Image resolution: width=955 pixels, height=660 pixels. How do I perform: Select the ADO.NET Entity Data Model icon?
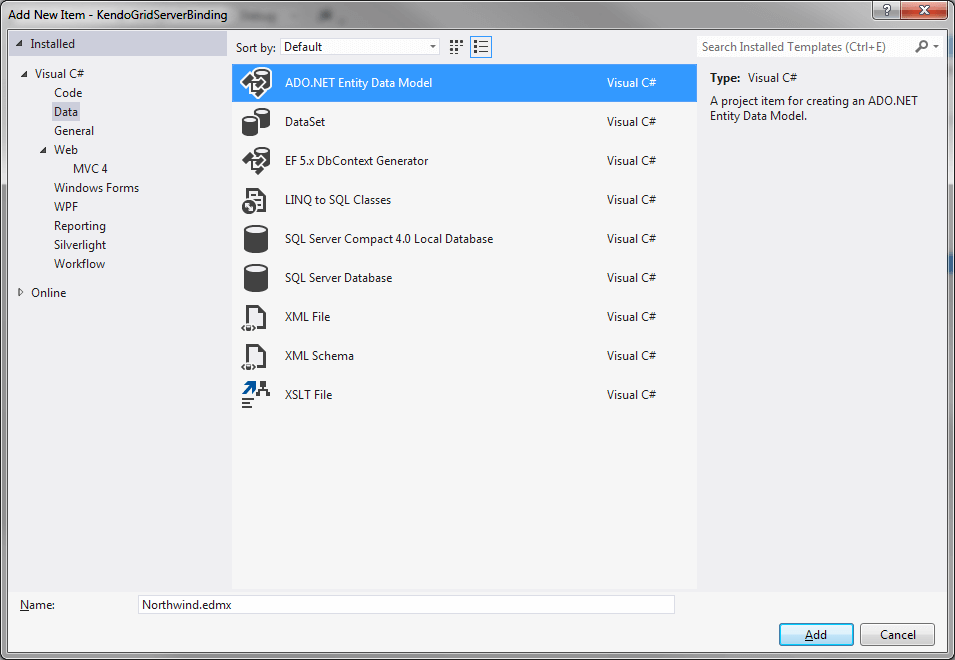(256, 84)
